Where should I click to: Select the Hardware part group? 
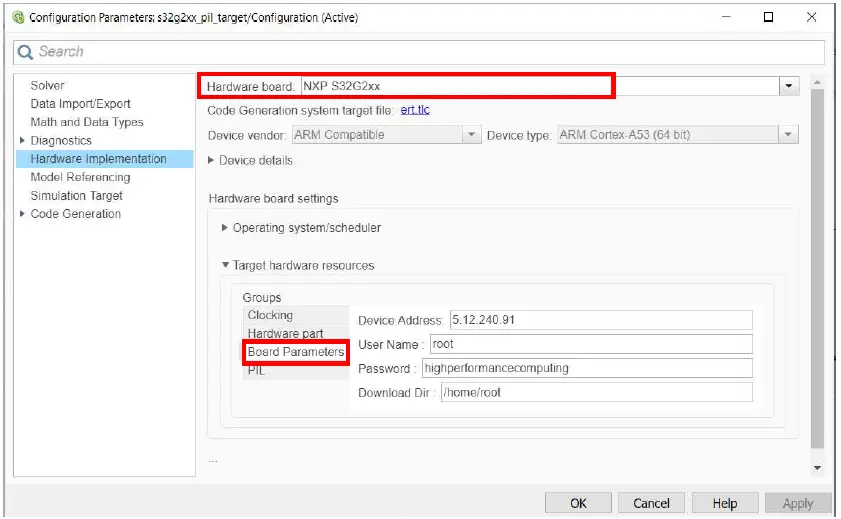click(x=296, y=333)
